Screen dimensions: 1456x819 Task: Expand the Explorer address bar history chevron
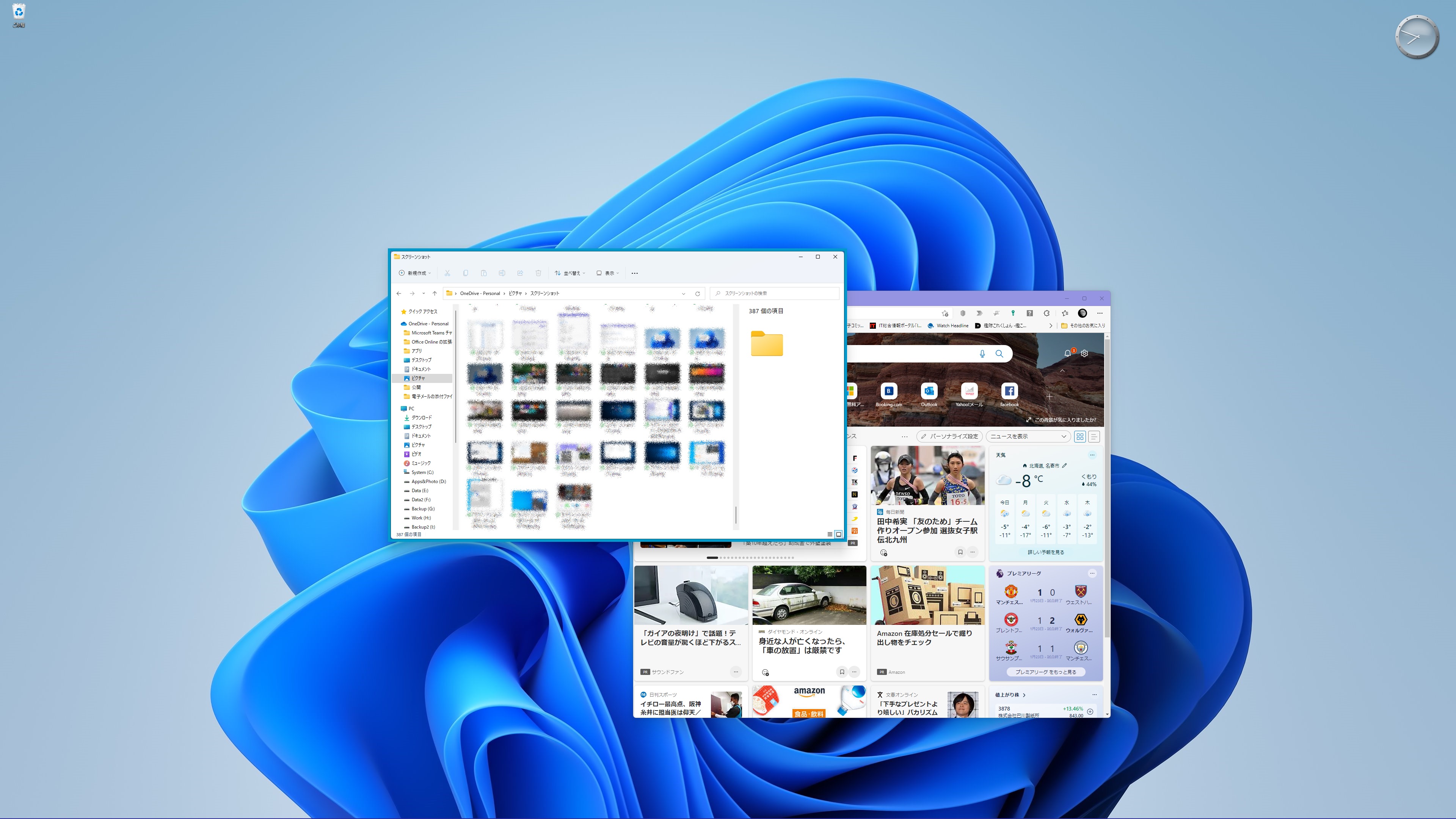[683, 293]
